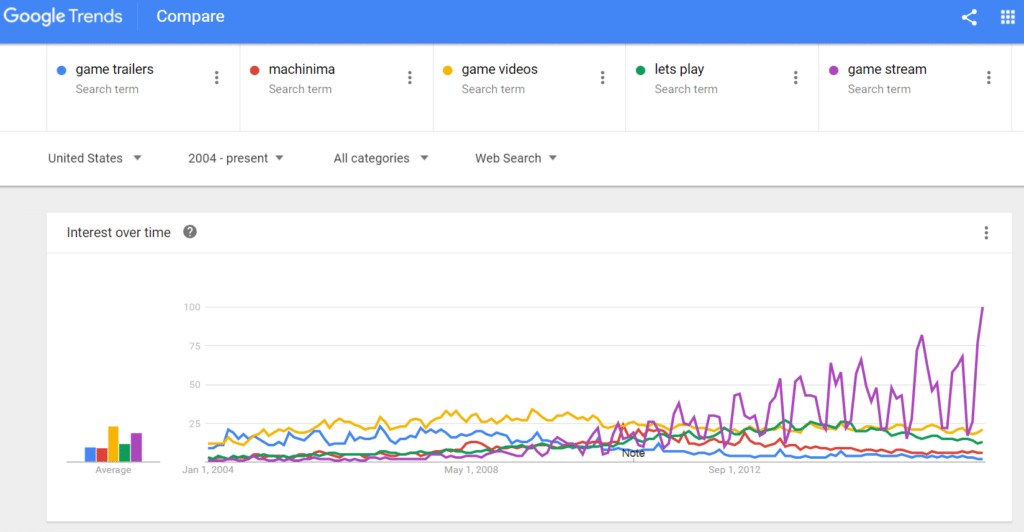Click the Interest over time help icon
The width and height of the screenshot is (1024, 532).
pyautogui.click(x=190, y=232)
